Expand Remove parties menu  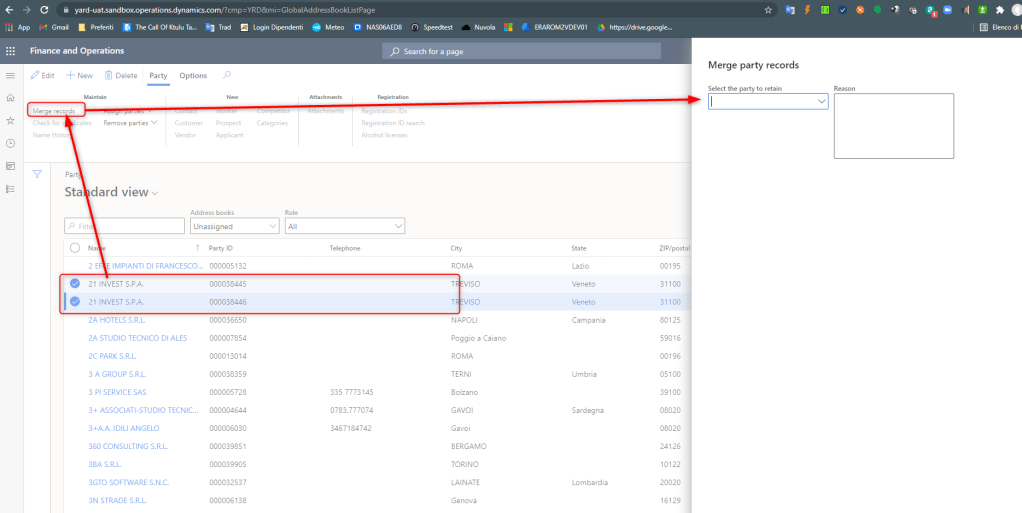coord(130,123)
